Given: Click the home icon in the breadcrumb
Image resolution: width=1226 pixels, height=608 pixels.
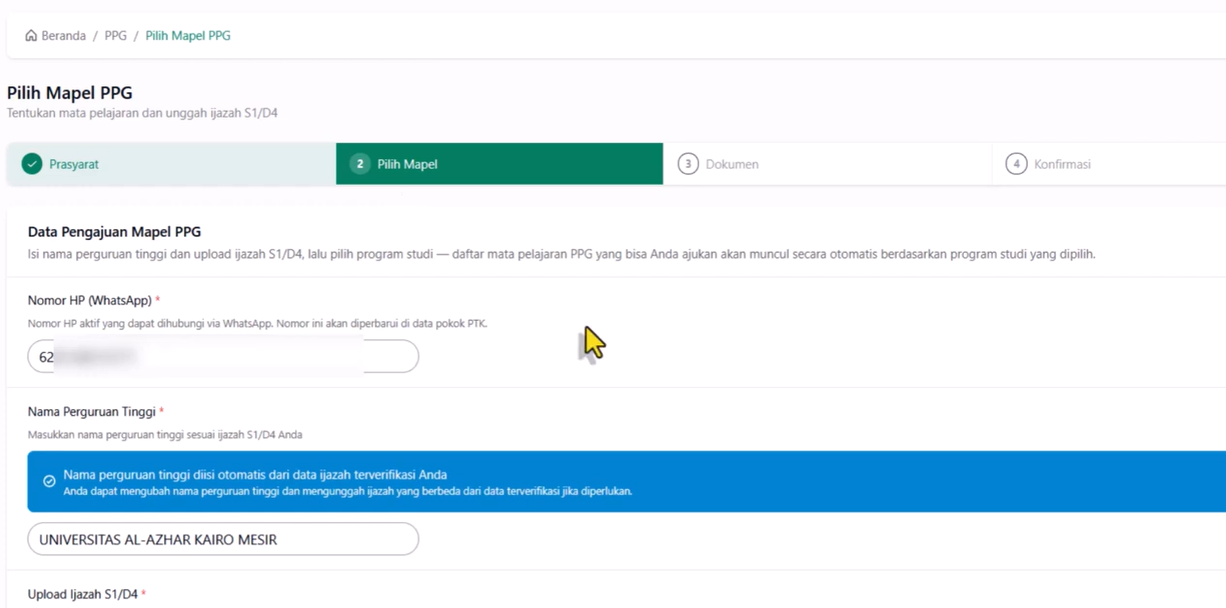Looking at the screenshot, I should tap(31, 36).
